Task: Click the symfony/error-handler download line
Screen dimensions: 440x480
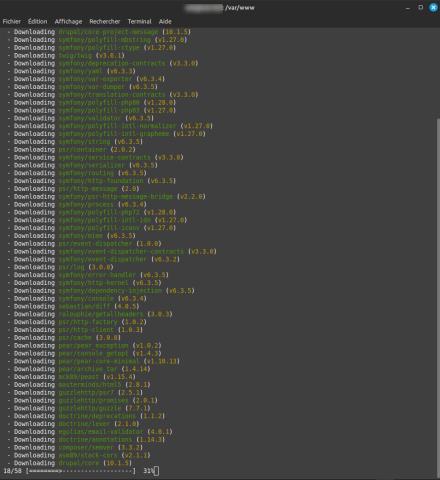Action: pyautogui.click(x=88, y=275)
